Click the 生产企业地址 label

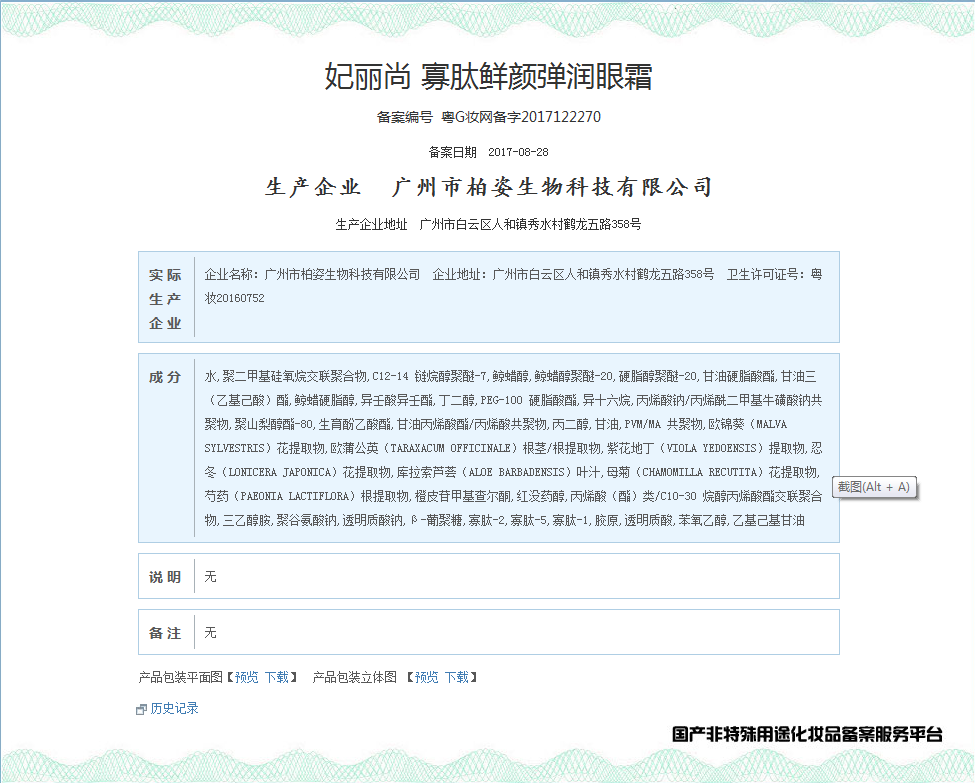371,225
